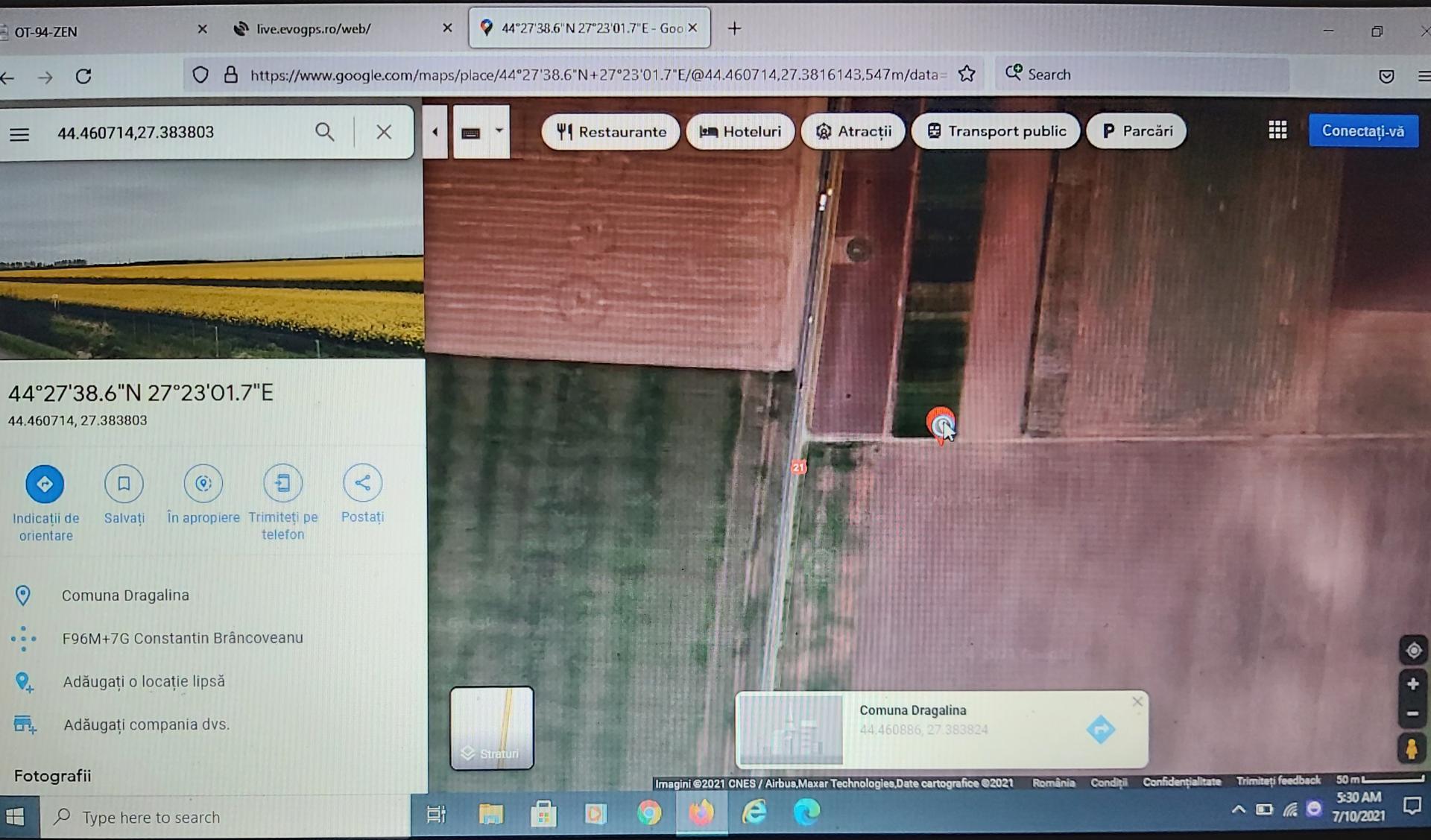Collapse the side panel arrow
The width and height of the screenshot is (1431, 840).
[435, 133]
